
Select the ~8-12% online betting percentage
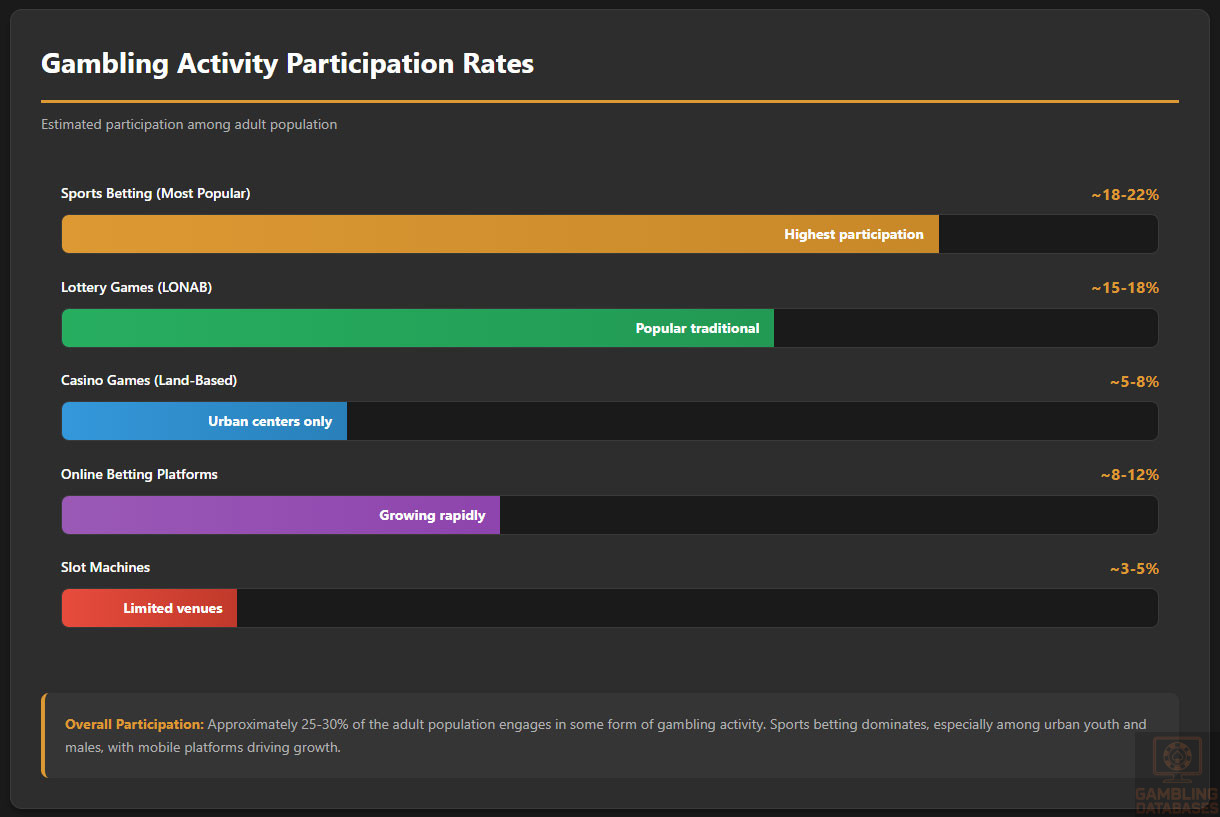(1128, 475)
